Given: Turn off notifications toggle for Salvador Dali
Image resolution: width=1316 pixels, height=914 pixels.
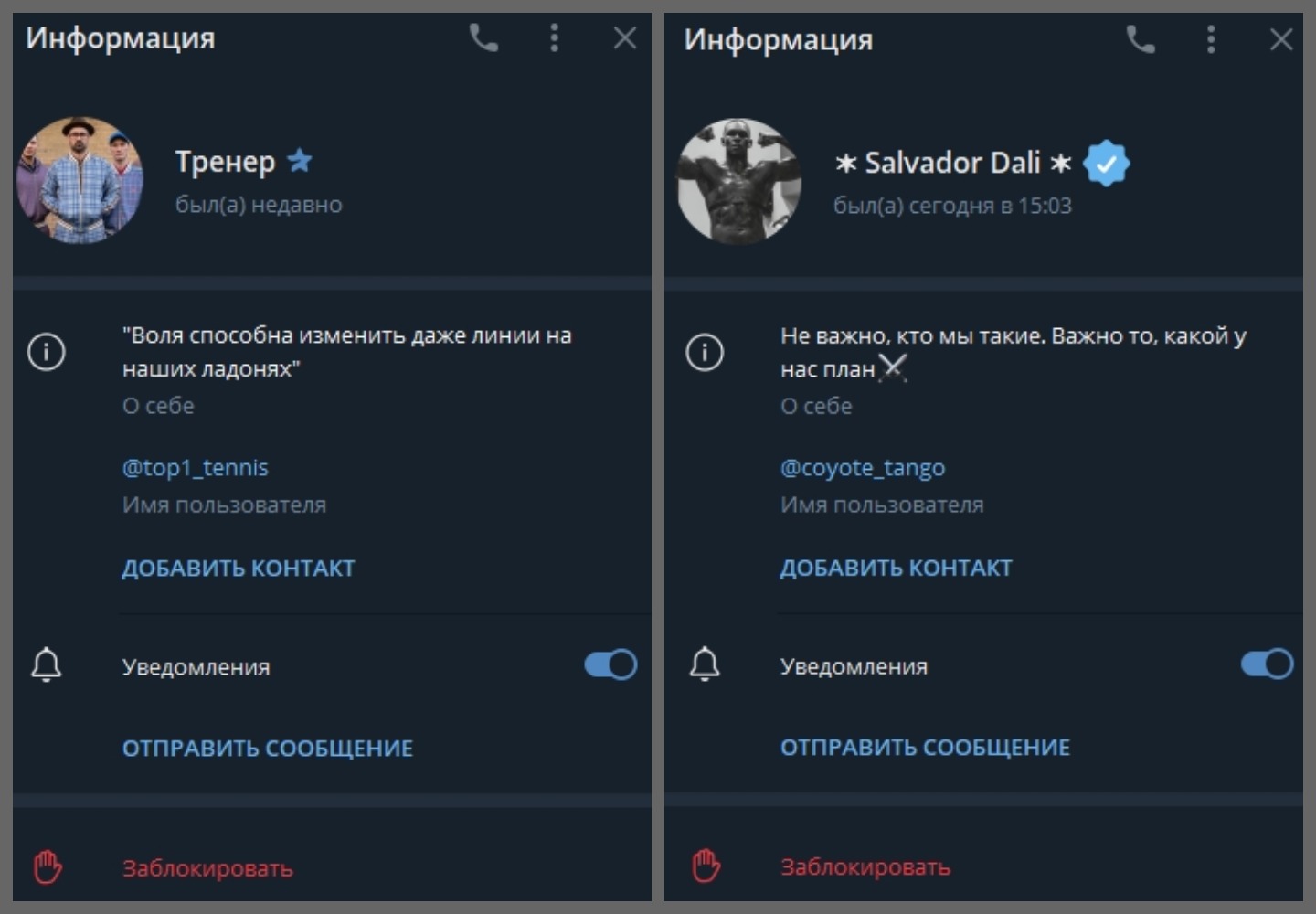Looking at the screenshot, I should pos(1267,664).
